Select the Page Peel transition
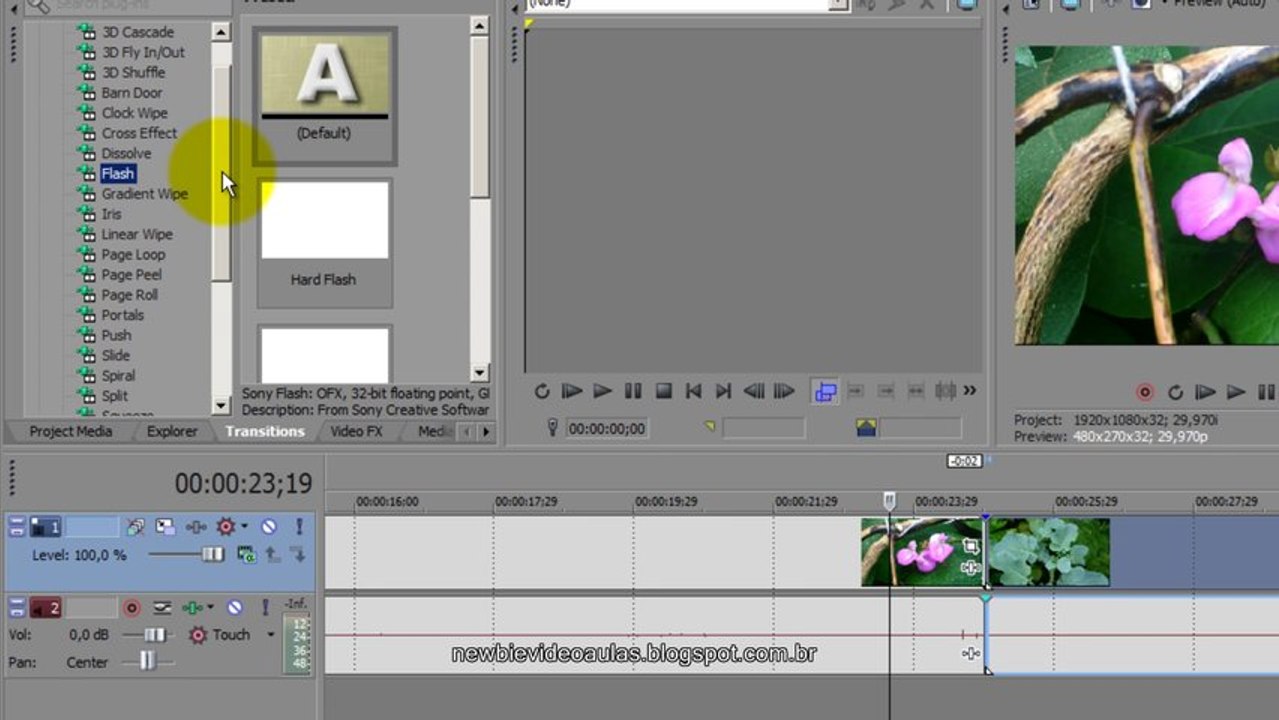The width and height of the screenshot is (1279, 720). [x=131, y=274]
